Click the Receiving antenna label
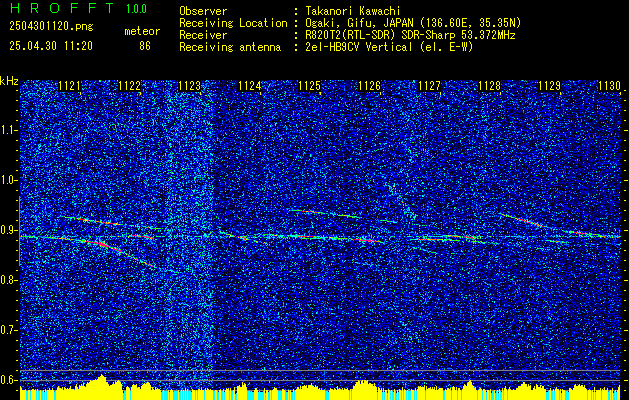 tap(230, 47)
